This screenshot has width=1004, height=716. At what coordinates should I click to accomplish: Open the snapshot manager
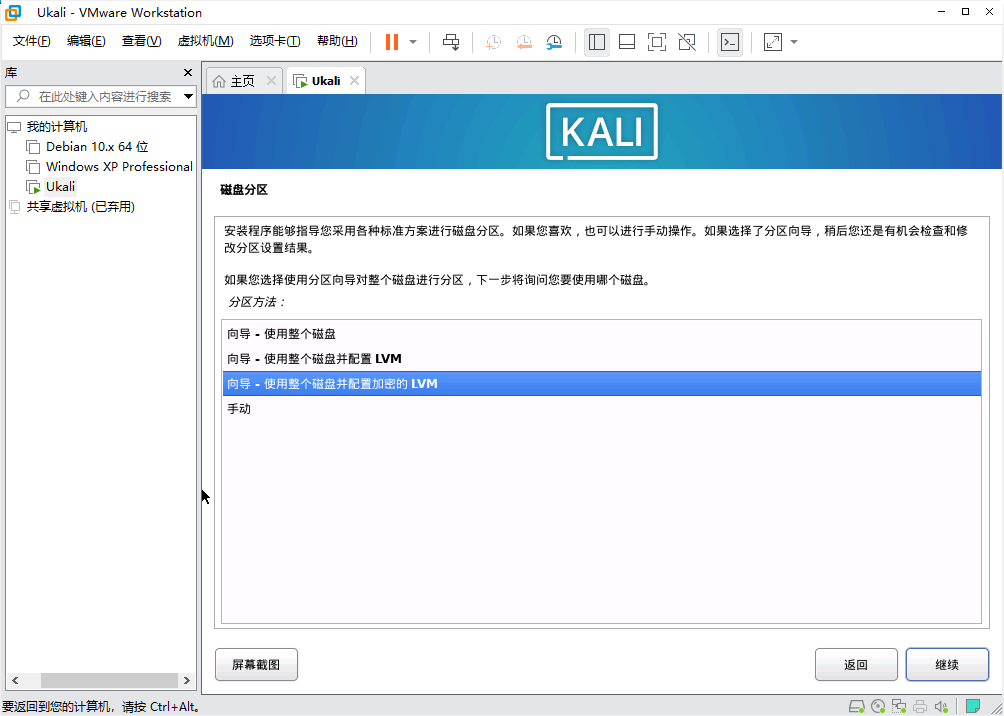click(555, 42)
